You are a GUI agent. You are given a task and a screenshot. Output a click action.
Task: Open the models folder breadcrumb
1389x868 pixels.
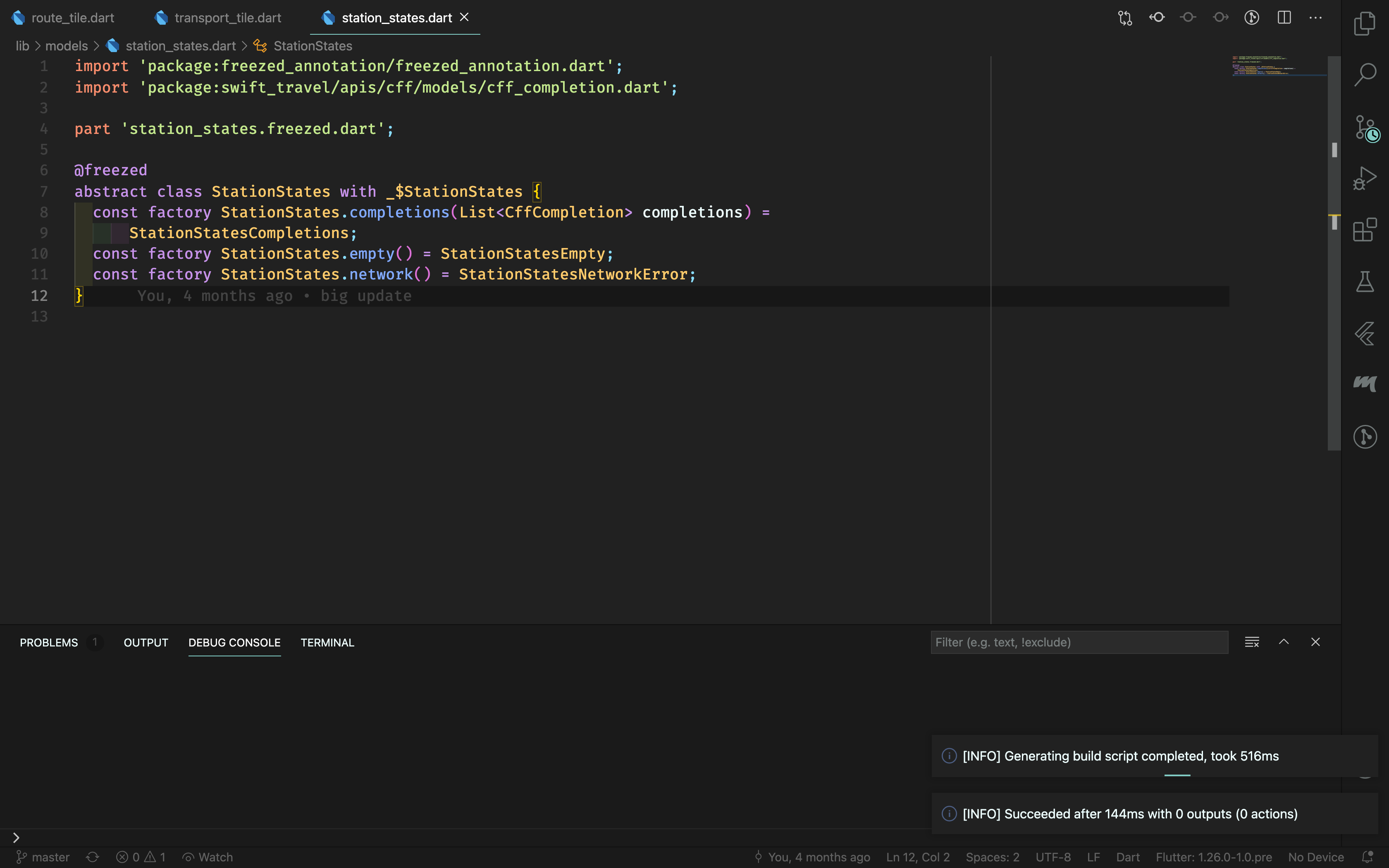67,46
